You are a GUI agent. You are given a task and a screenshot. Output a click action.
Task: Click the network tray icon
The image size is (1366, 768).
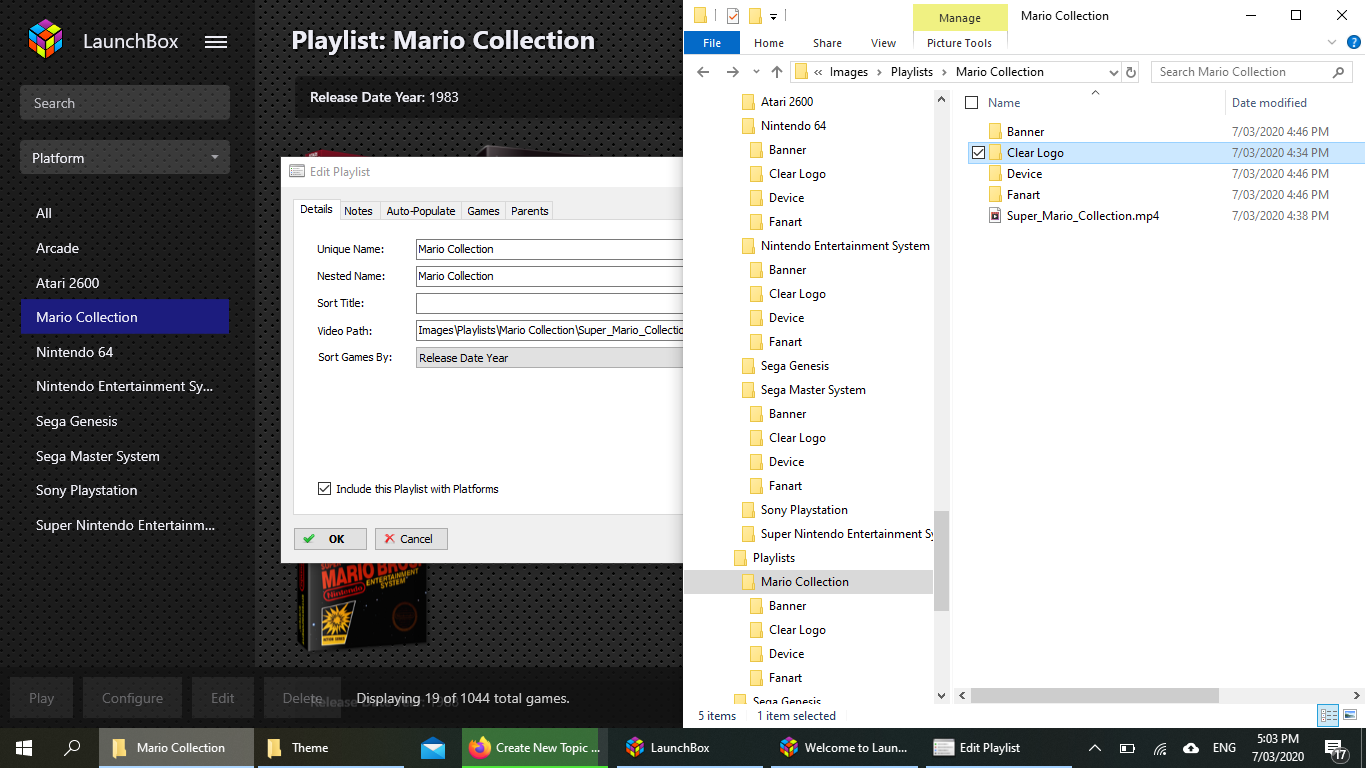1160,747
